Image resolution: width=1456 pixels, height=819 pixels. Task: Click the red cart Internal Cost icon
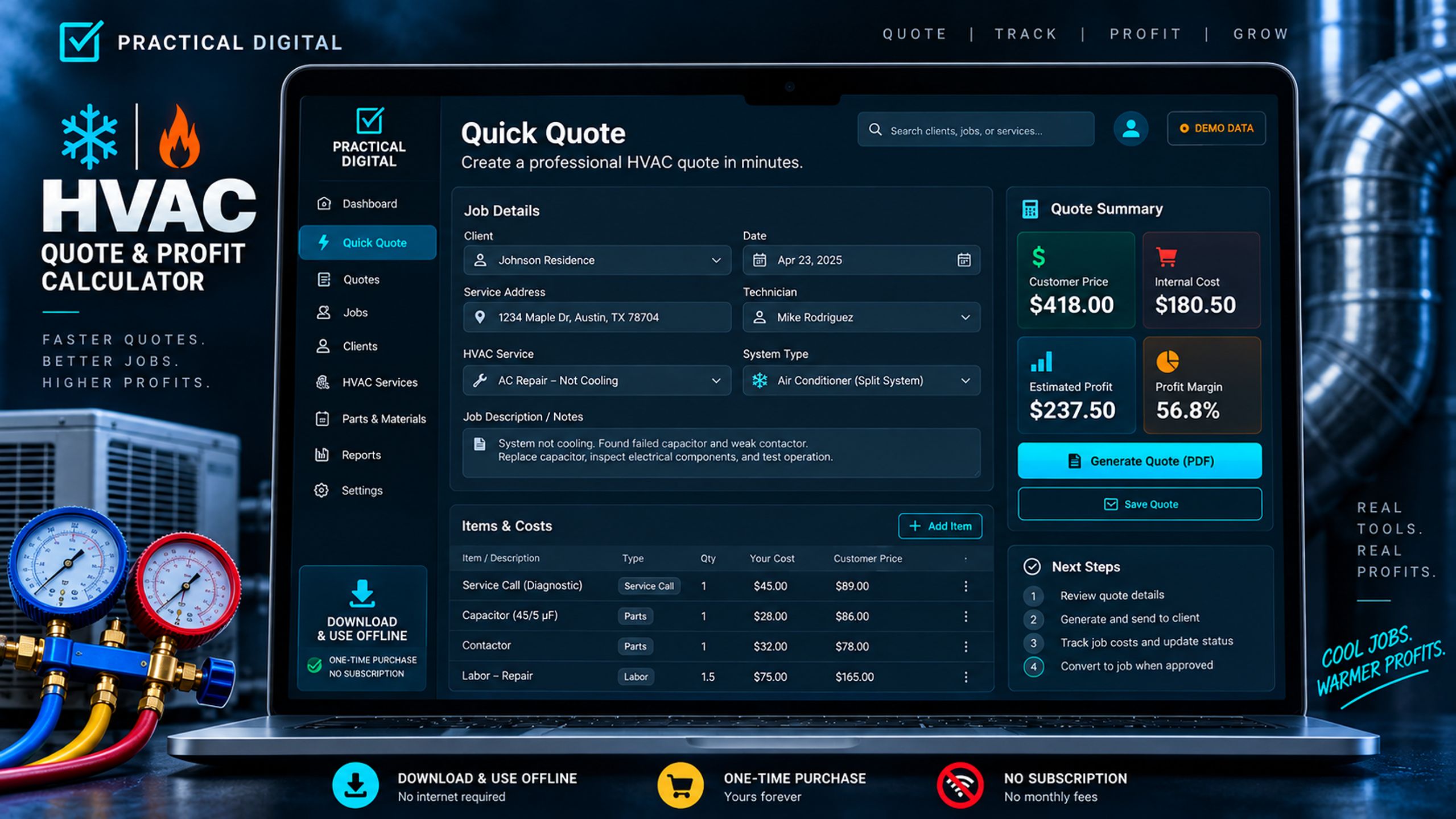(x=1166, y=257)
